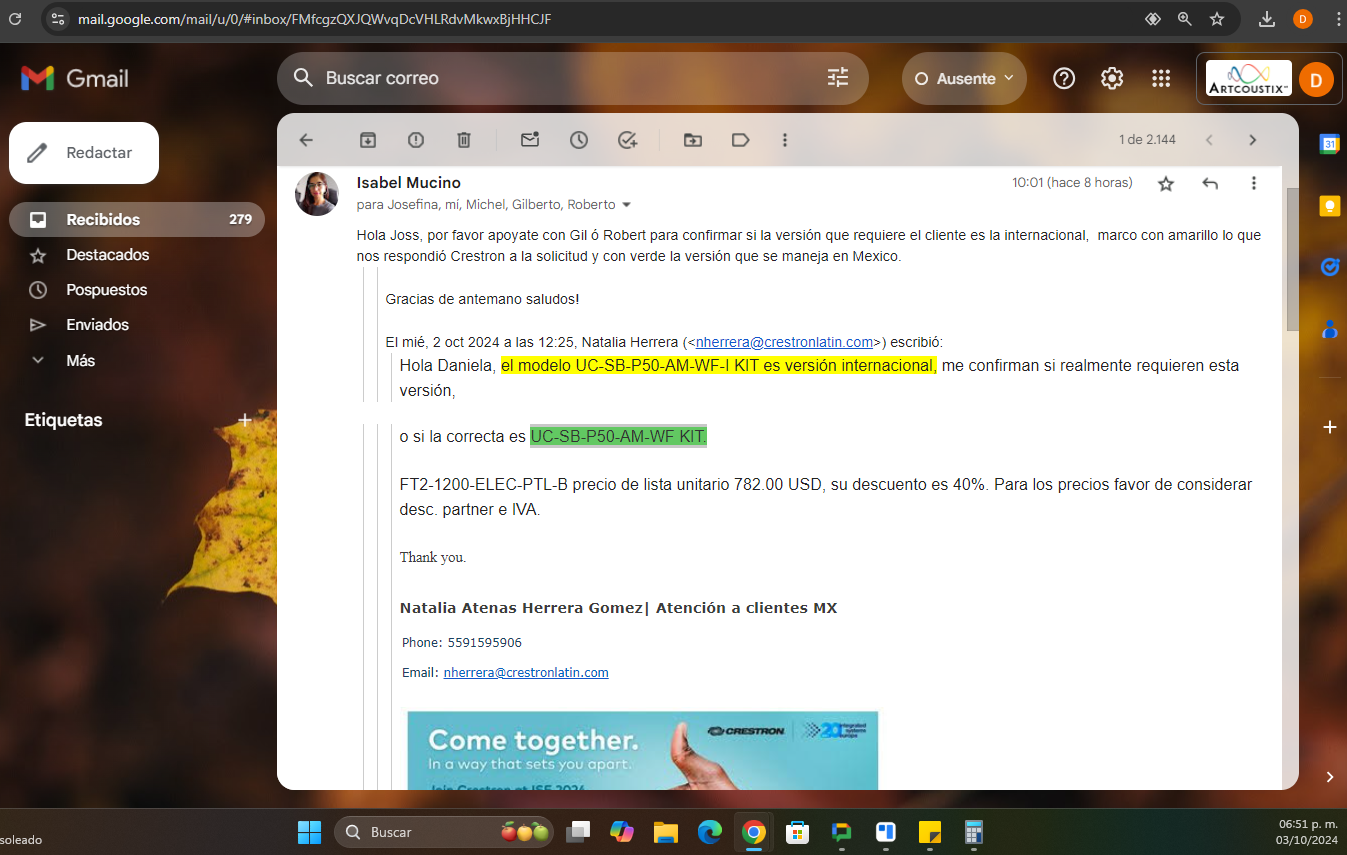Go to the older conversation arrow

(x=1252, y=140)
